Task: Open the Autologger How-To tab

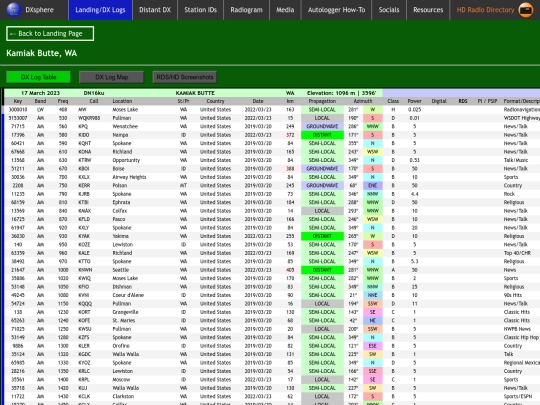Action: 336,10
